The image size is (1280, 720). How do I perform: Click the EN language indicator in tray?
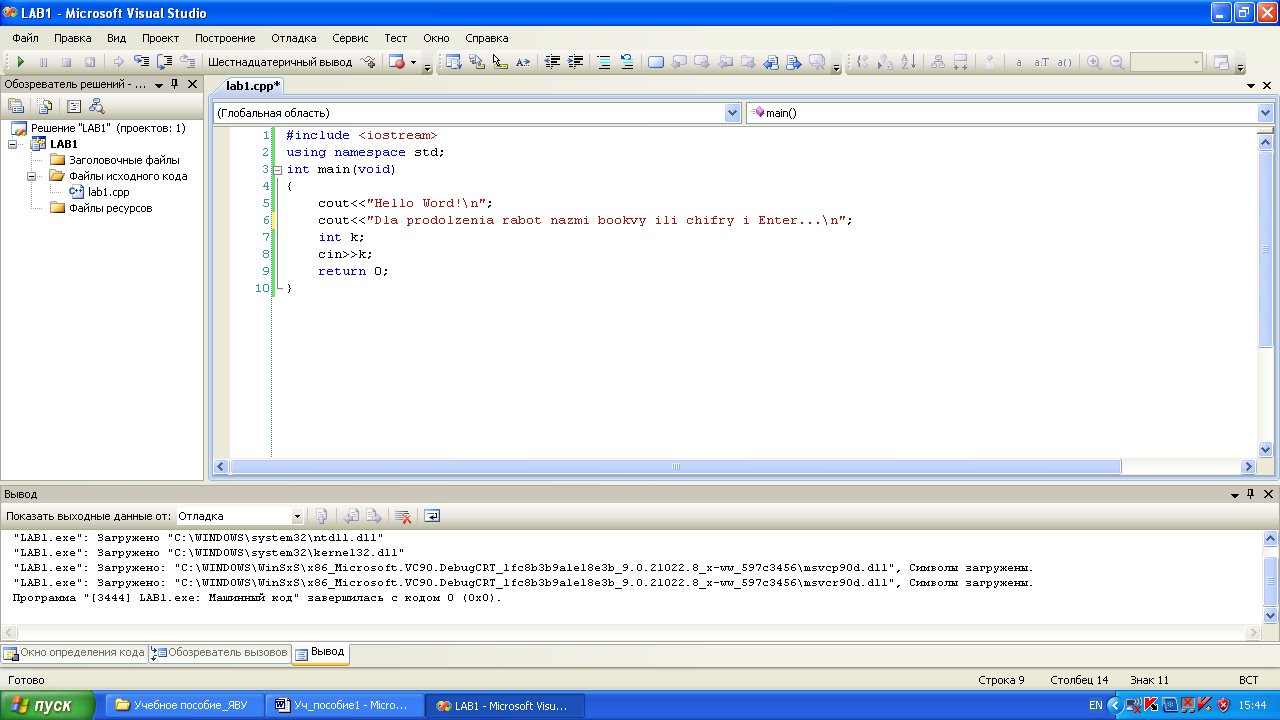(1096, 705)
